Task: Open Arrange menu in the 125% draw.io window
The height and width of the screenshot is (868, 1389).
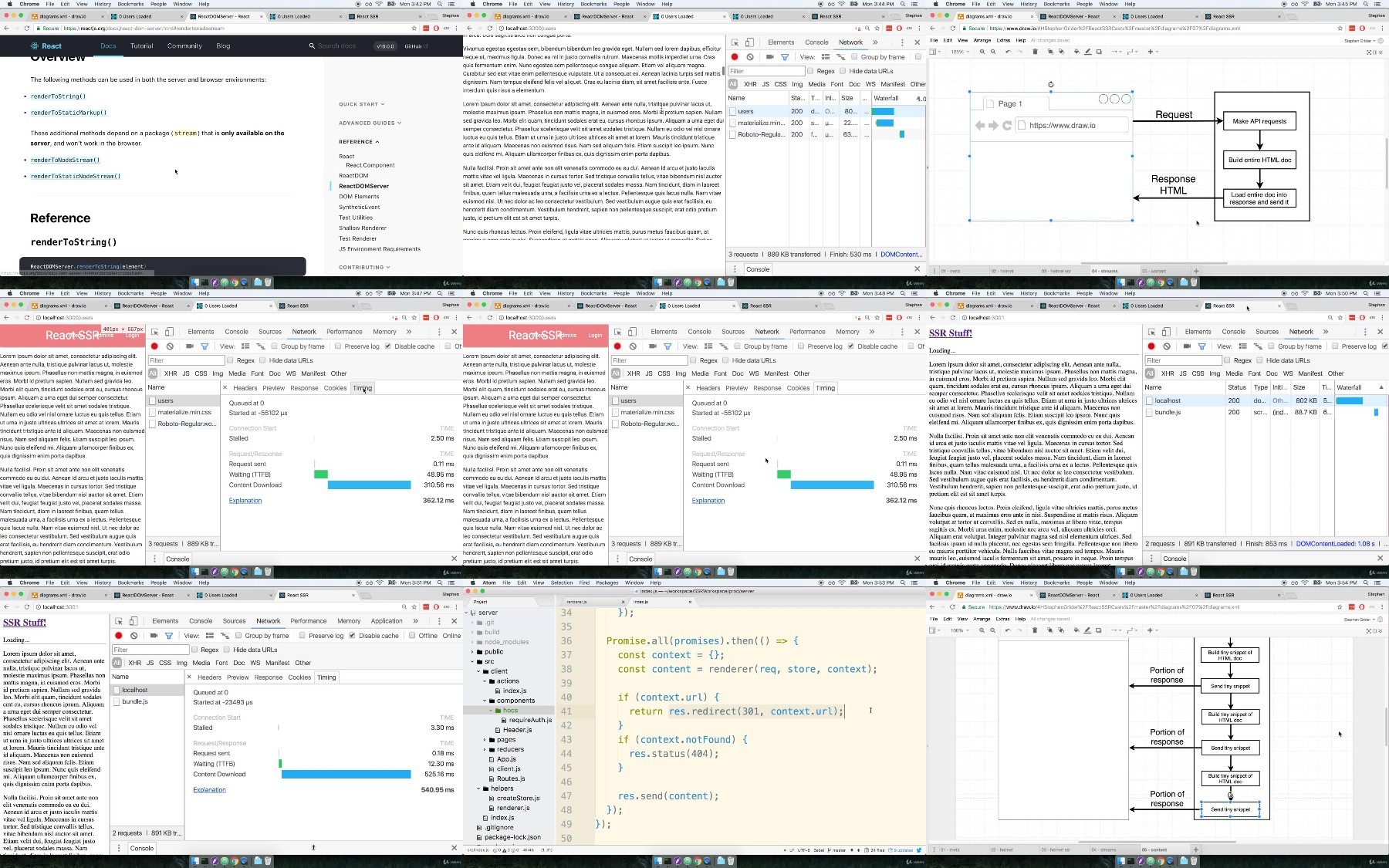Action: pyautogui.click(x=982, y=40)
